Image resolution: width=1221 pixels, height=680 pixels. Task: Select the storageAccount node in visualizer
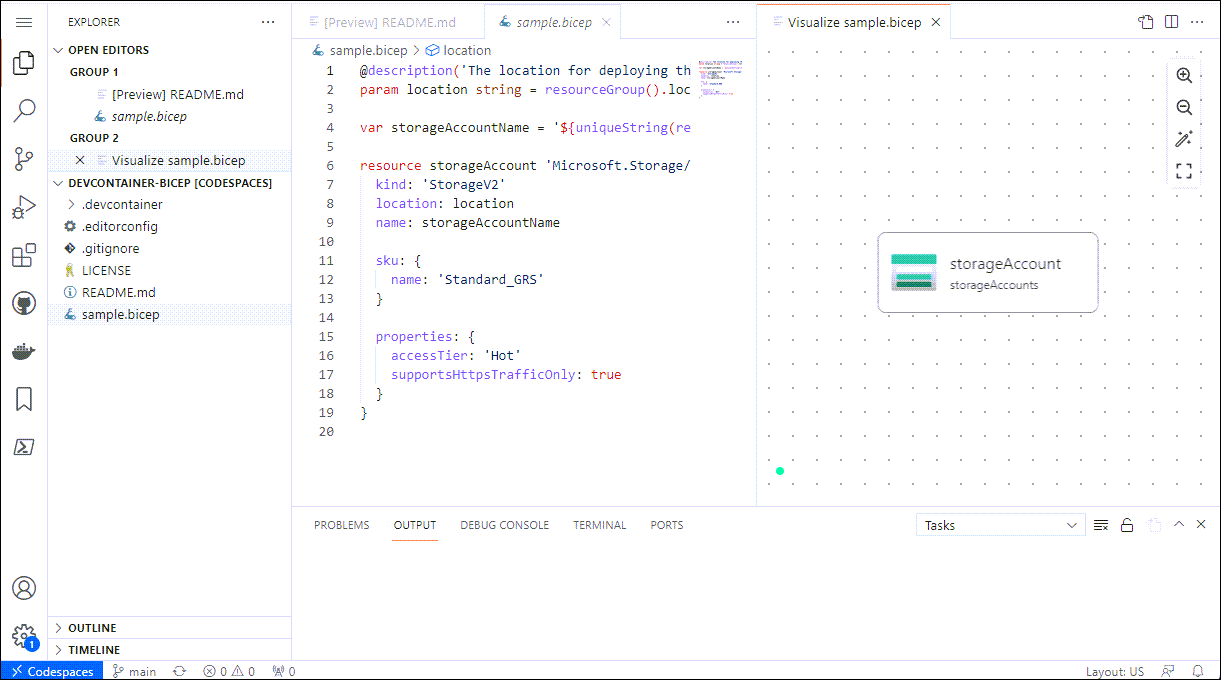(x=987, y=273)
